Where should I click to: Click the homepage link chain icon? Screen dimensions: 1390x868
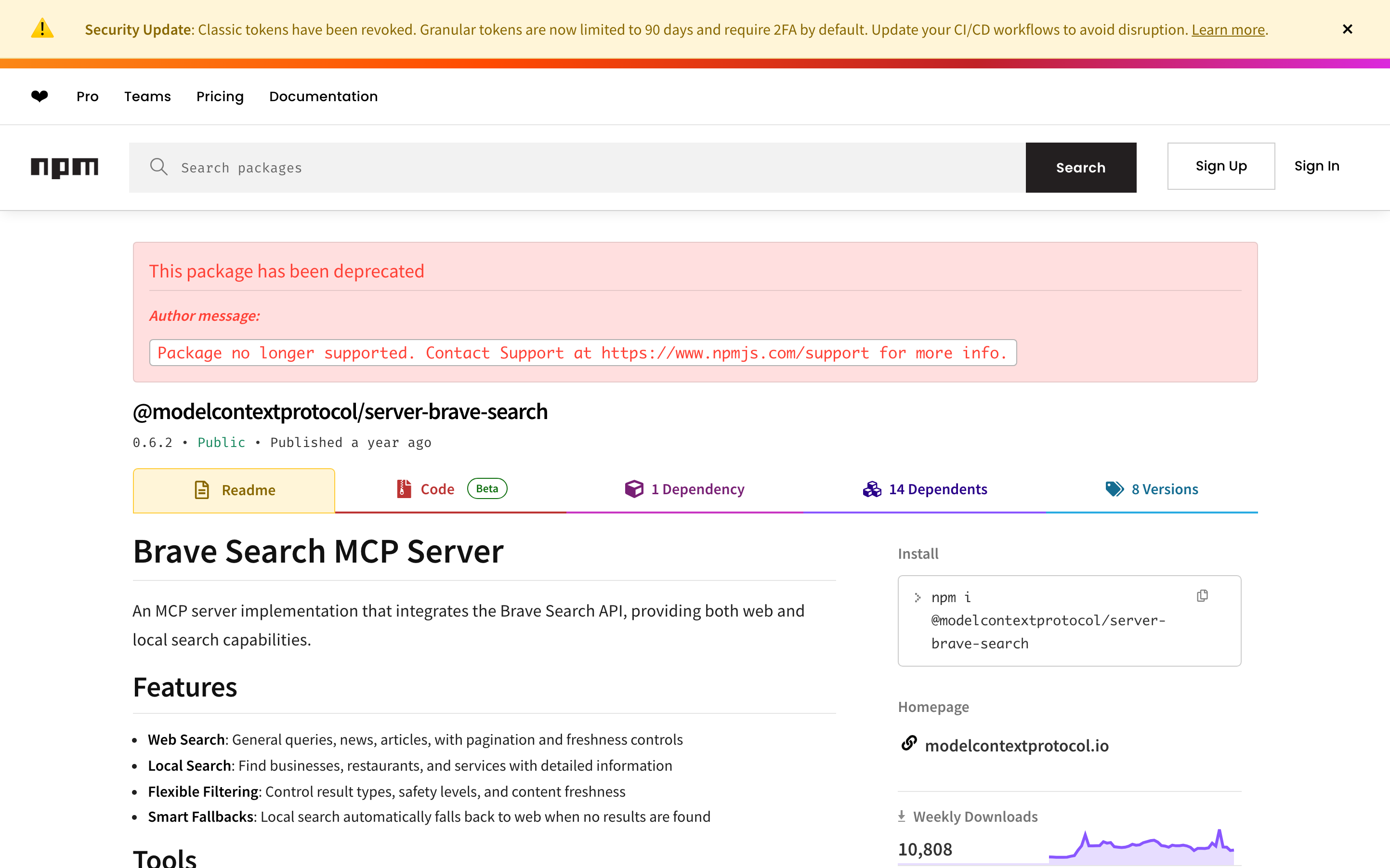click(908, 743)
